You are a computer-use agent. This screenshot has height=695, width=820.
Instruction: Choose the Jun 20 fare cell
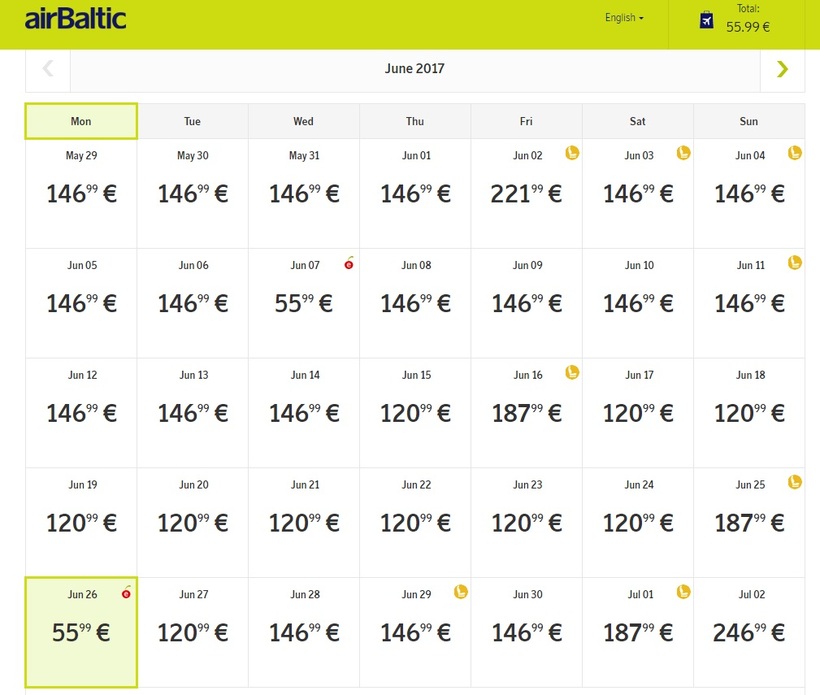point(192,523)
